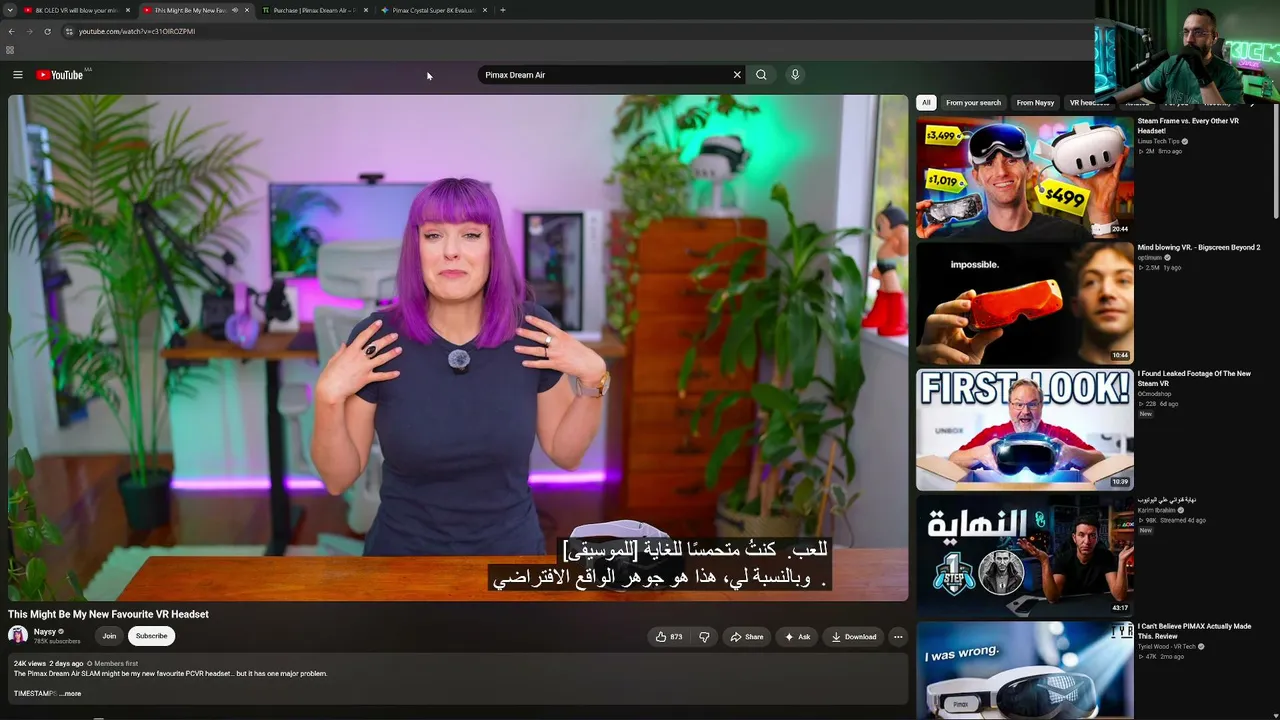
Task: Open 'Mind blowing VR - Bigscreen Beyond 2' thumbnail
Action: [1025, 303]
